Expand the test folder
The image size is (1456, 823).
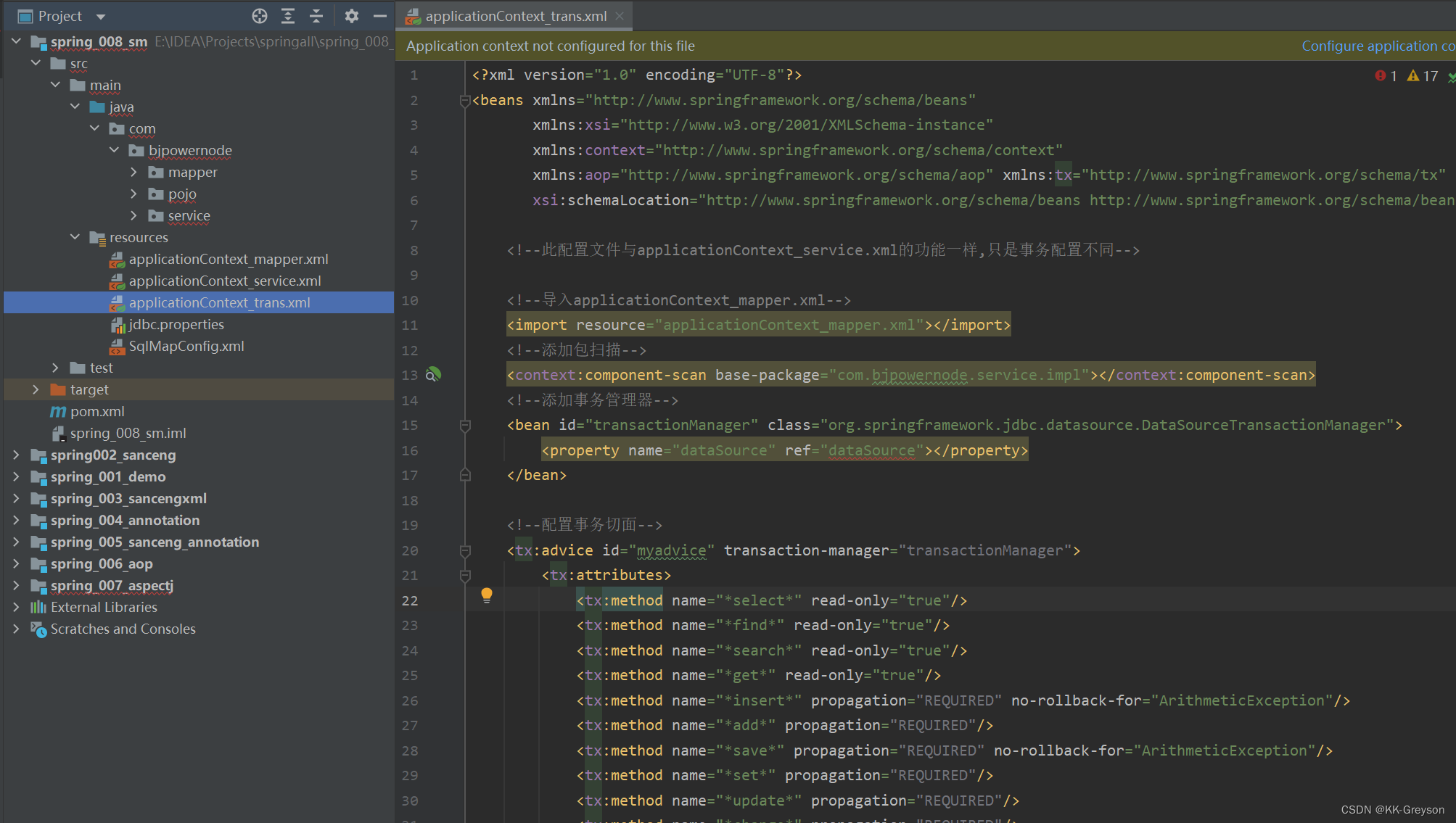click(x=55, y=368)
